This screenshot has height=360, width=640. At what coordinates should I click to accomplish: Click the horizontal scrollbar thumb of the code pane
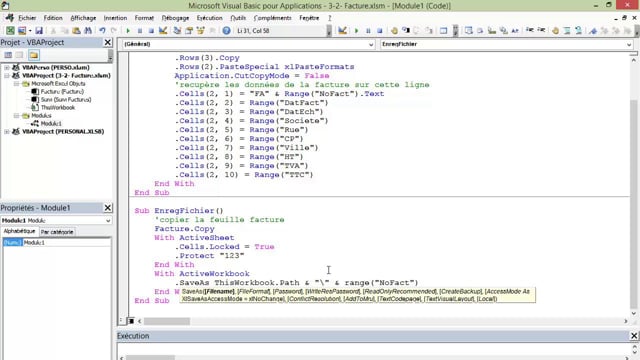167,321
